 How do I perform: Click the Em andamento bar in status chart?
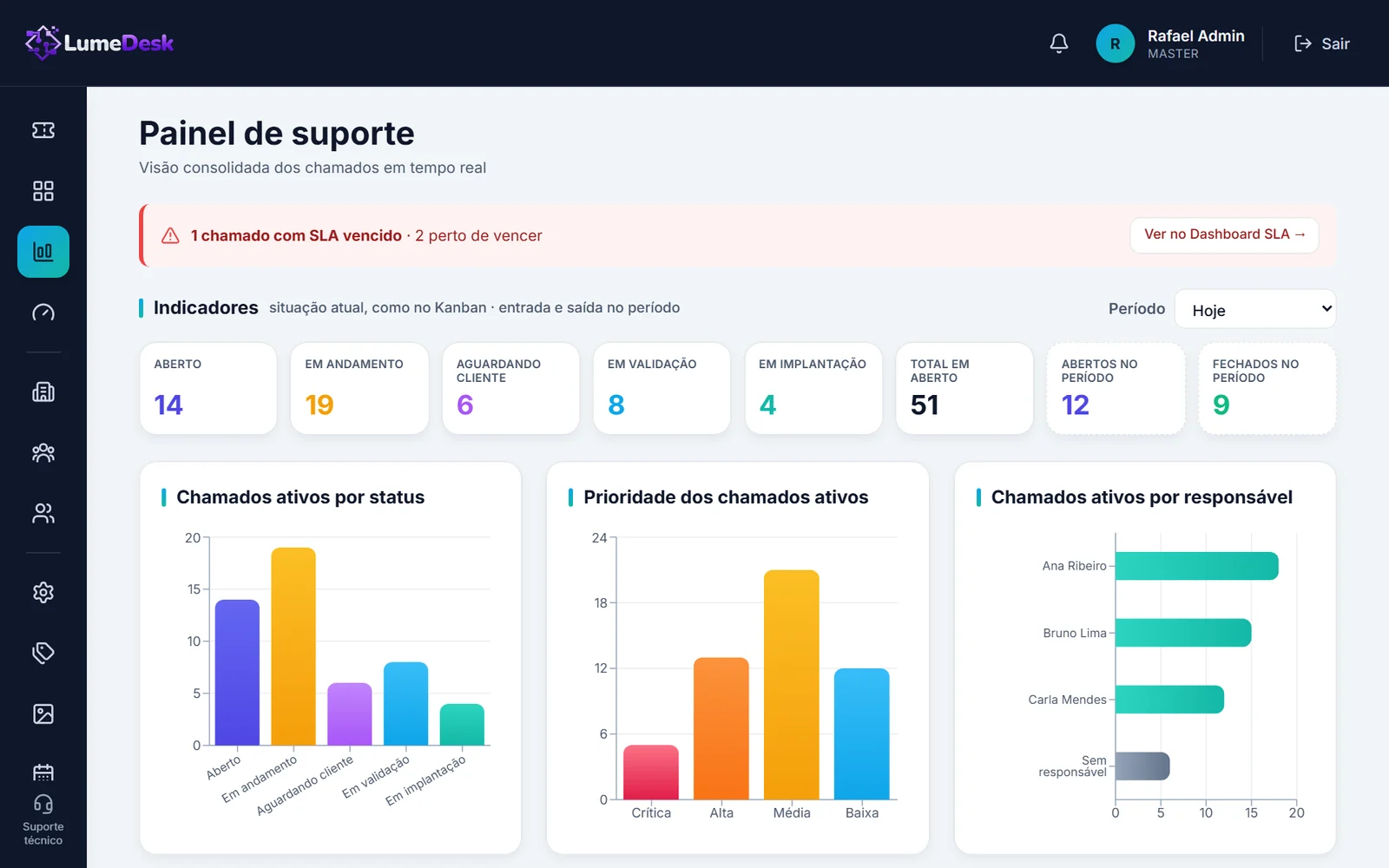[293, 646]
